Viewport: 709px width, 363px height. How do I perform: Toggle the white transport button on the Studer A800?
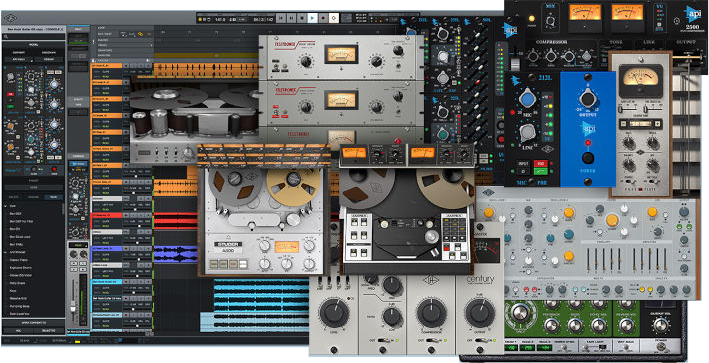point(243,263)
